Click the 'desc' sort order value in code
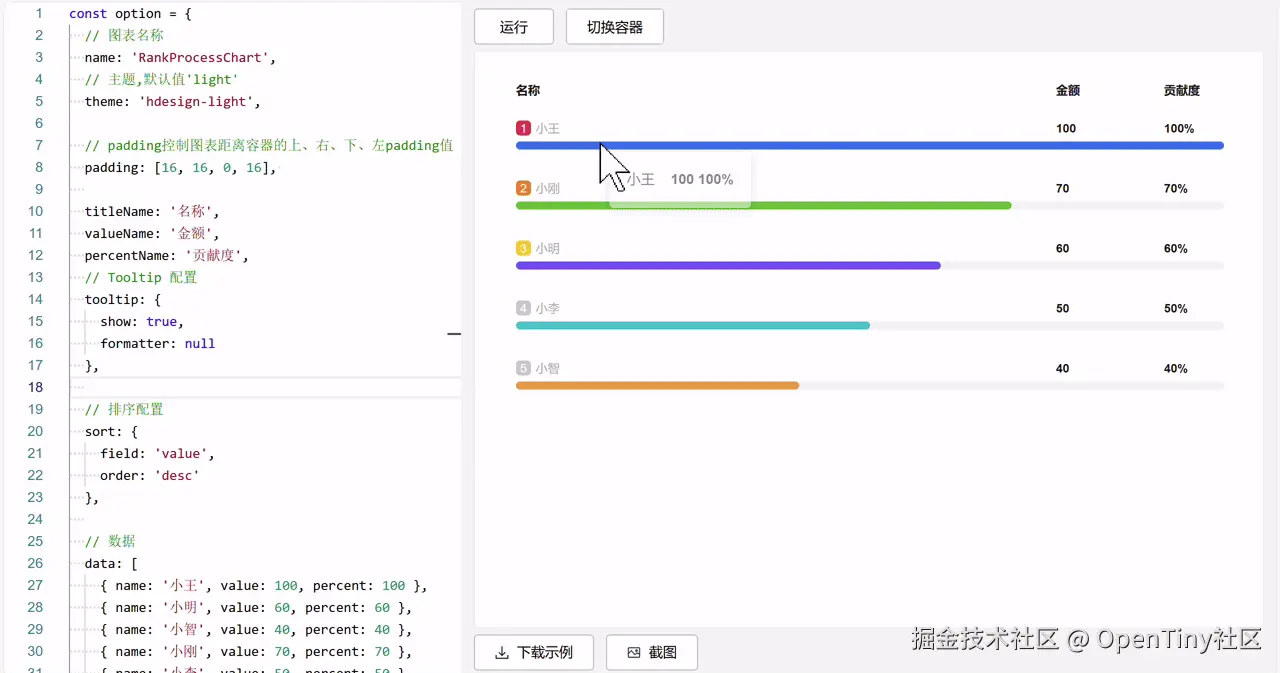 (x=176, y=475)
